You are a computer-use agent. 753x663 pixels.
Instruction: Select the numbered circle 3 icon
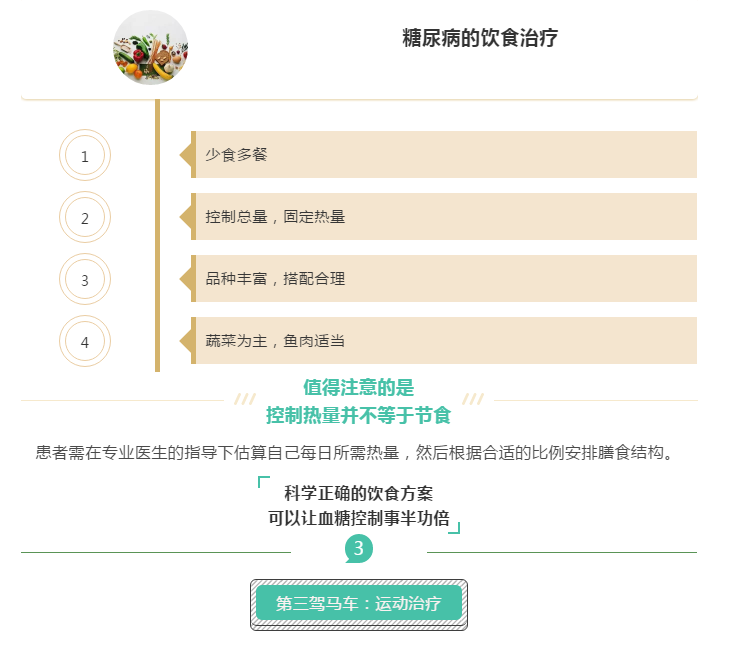click(x=85, y=279)
